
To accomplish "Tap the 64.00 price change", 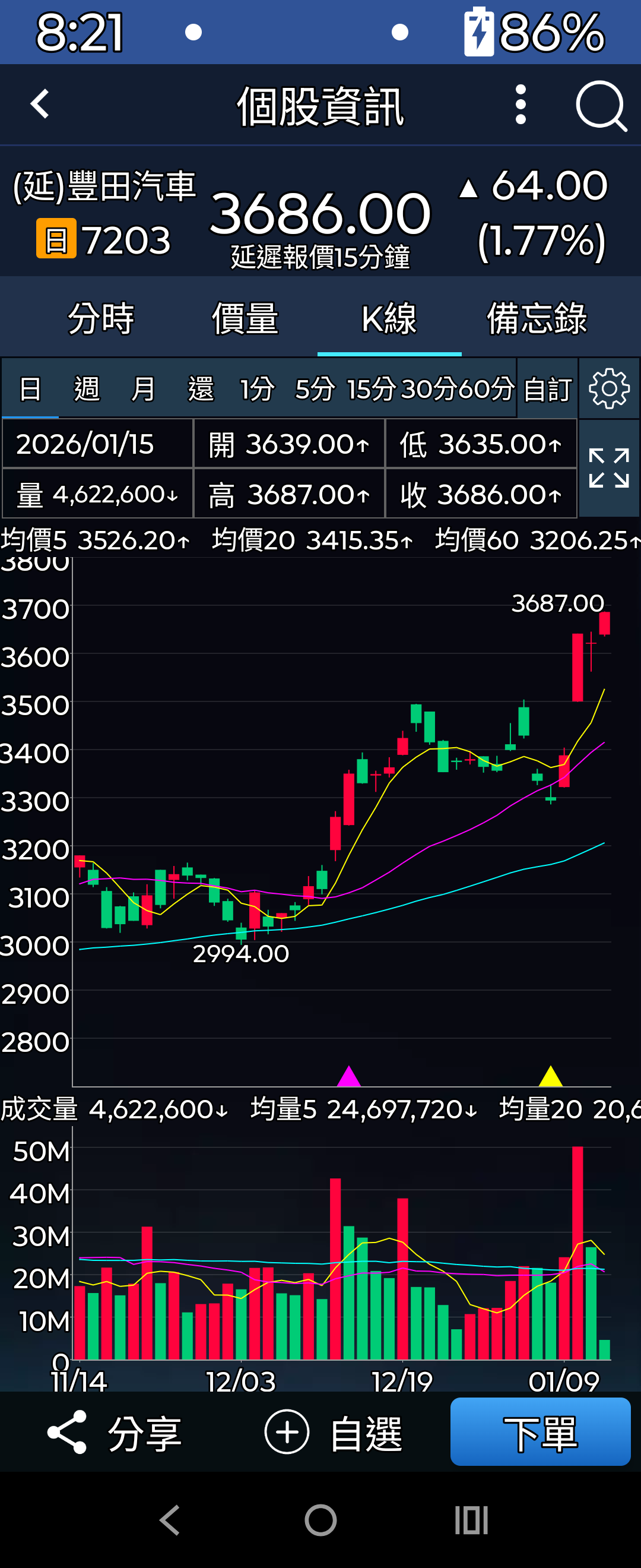I will pos(549,185).
